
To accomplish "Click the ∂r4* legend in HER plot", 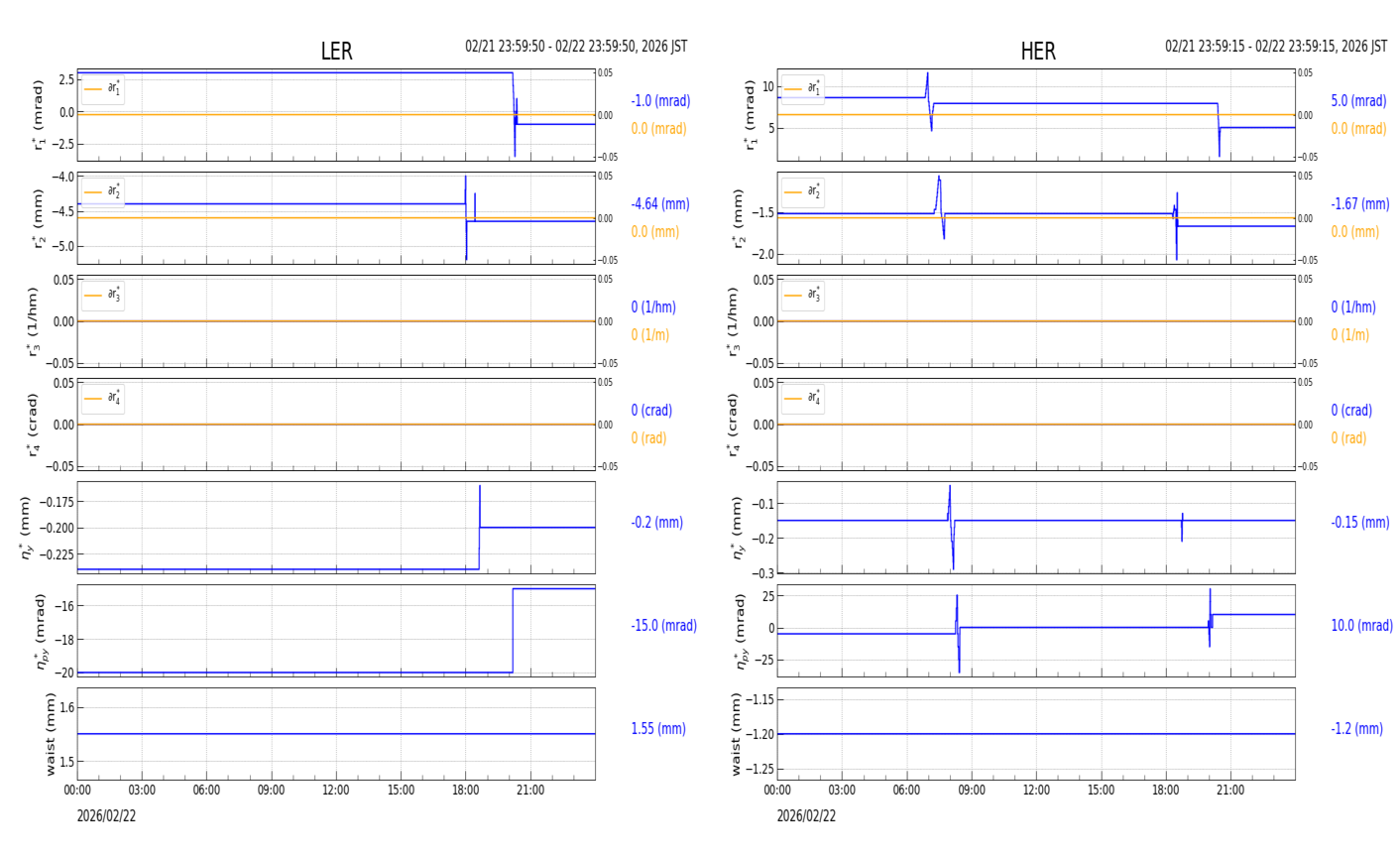I will point(803,399).
